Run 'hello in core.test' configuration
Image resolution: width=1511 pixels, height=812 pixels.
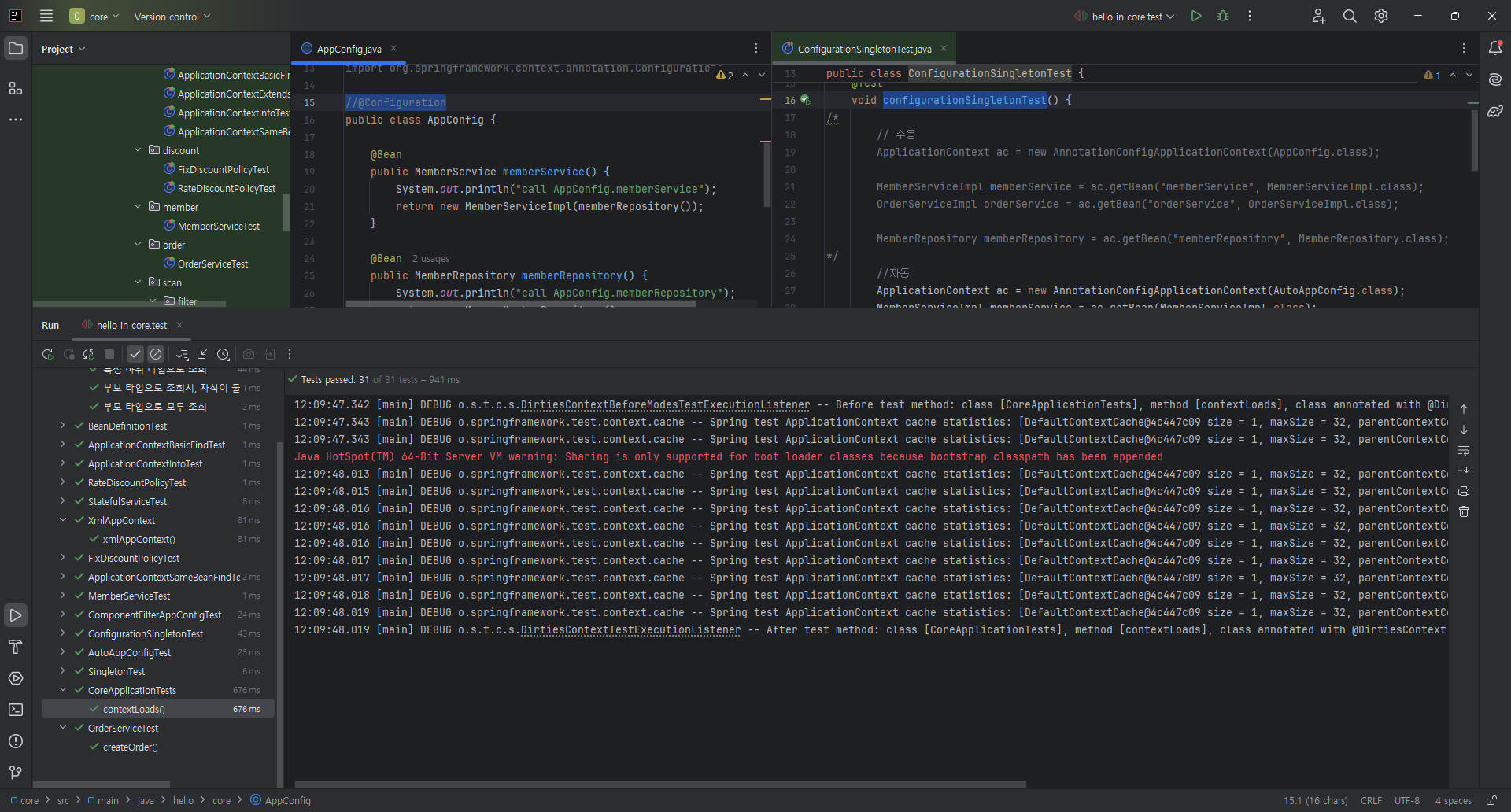(x=1196, y=16)
